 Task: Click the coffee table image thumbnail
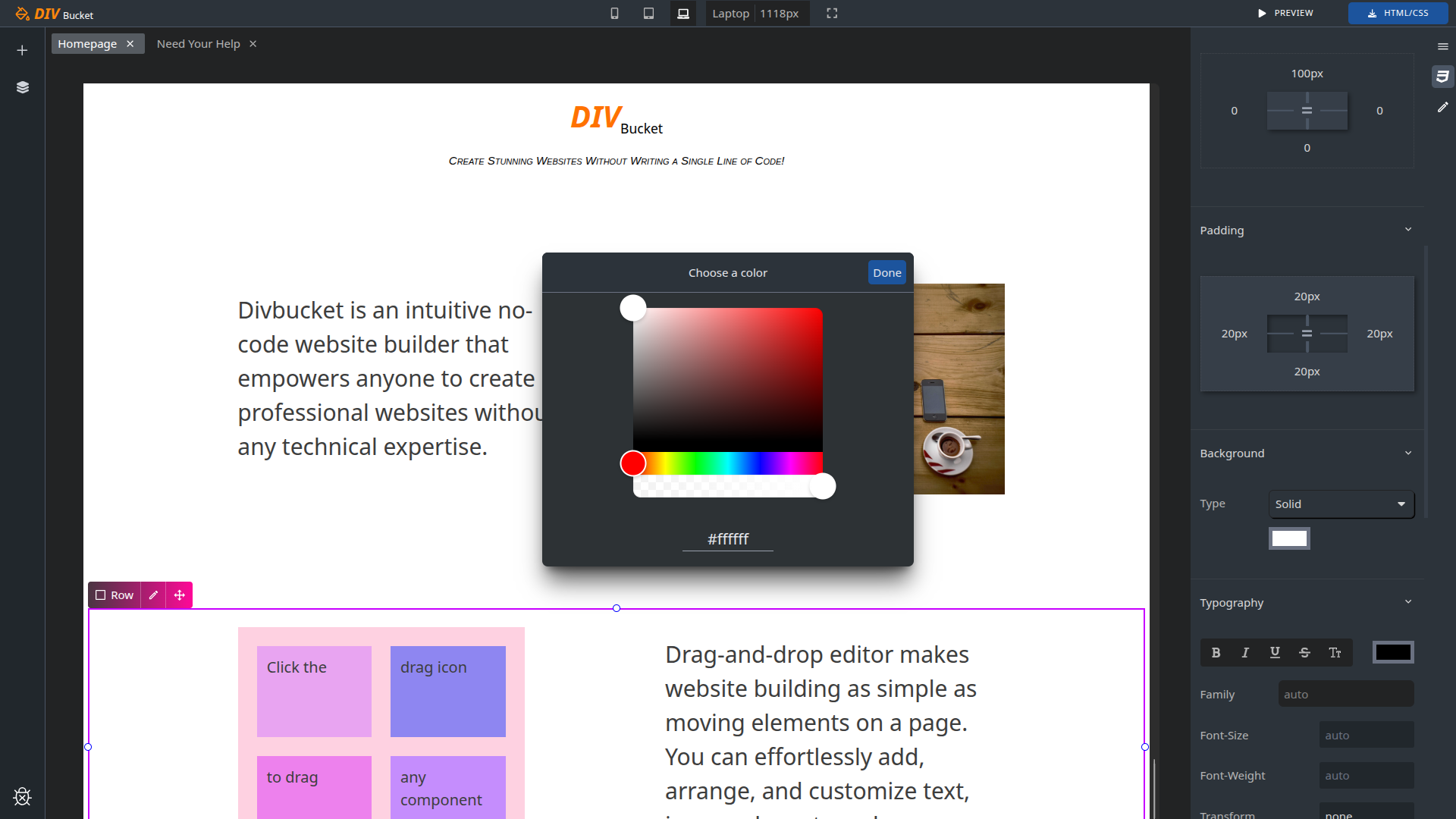click(x=959, y=389)
